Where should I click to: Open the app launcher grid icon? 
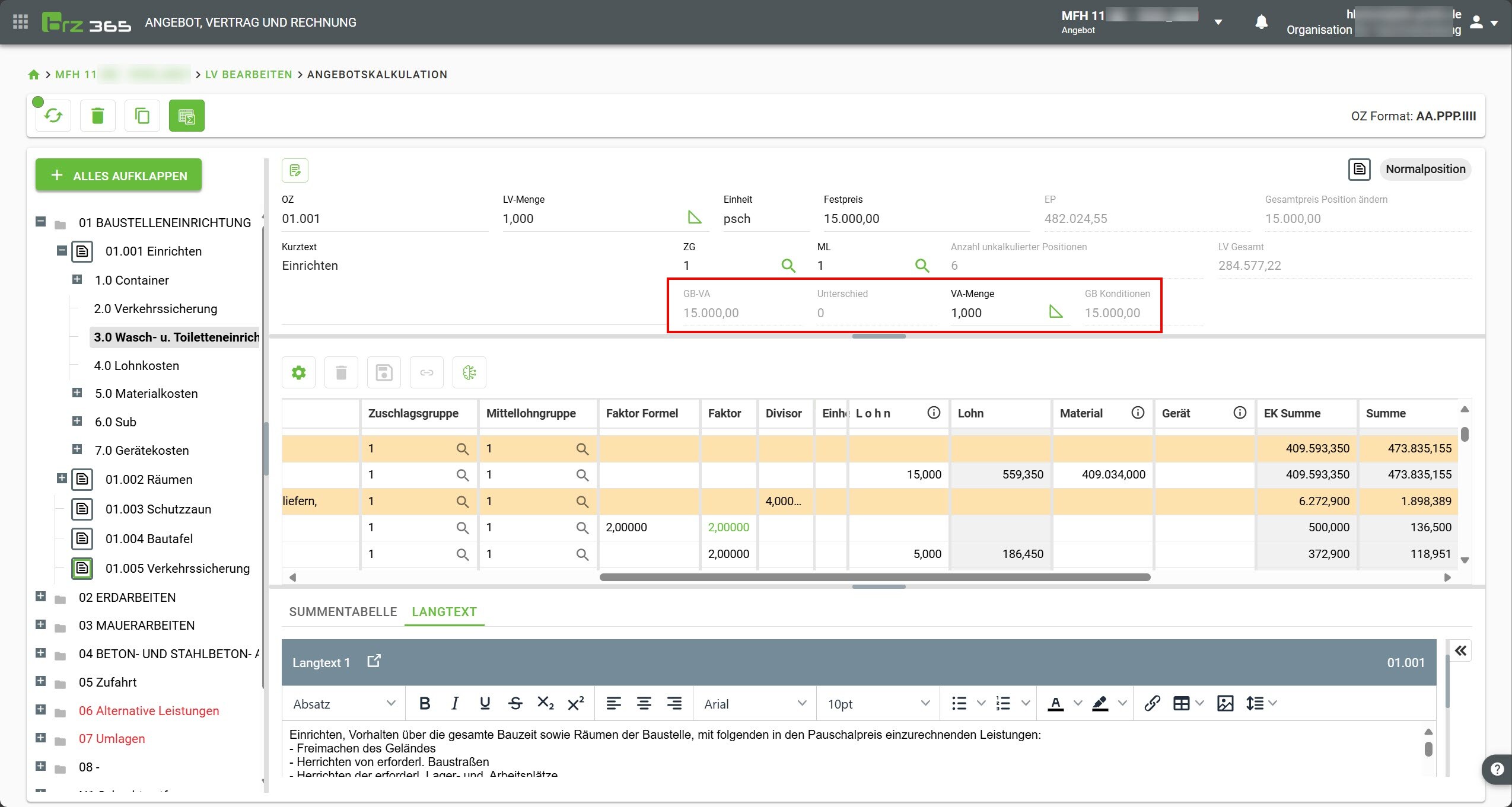pyautogui.click(x=21, y=23)
